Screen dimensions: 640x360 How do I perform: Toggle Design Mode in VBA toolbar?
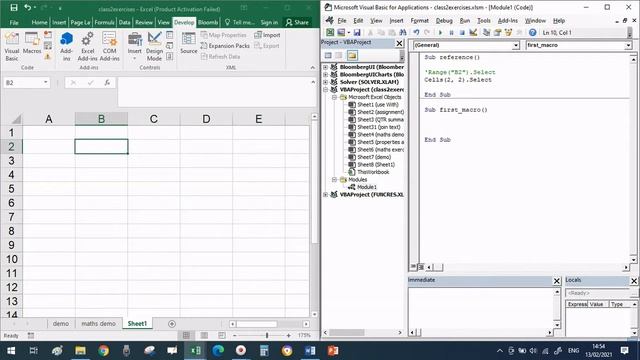click(x=473, y=33)
